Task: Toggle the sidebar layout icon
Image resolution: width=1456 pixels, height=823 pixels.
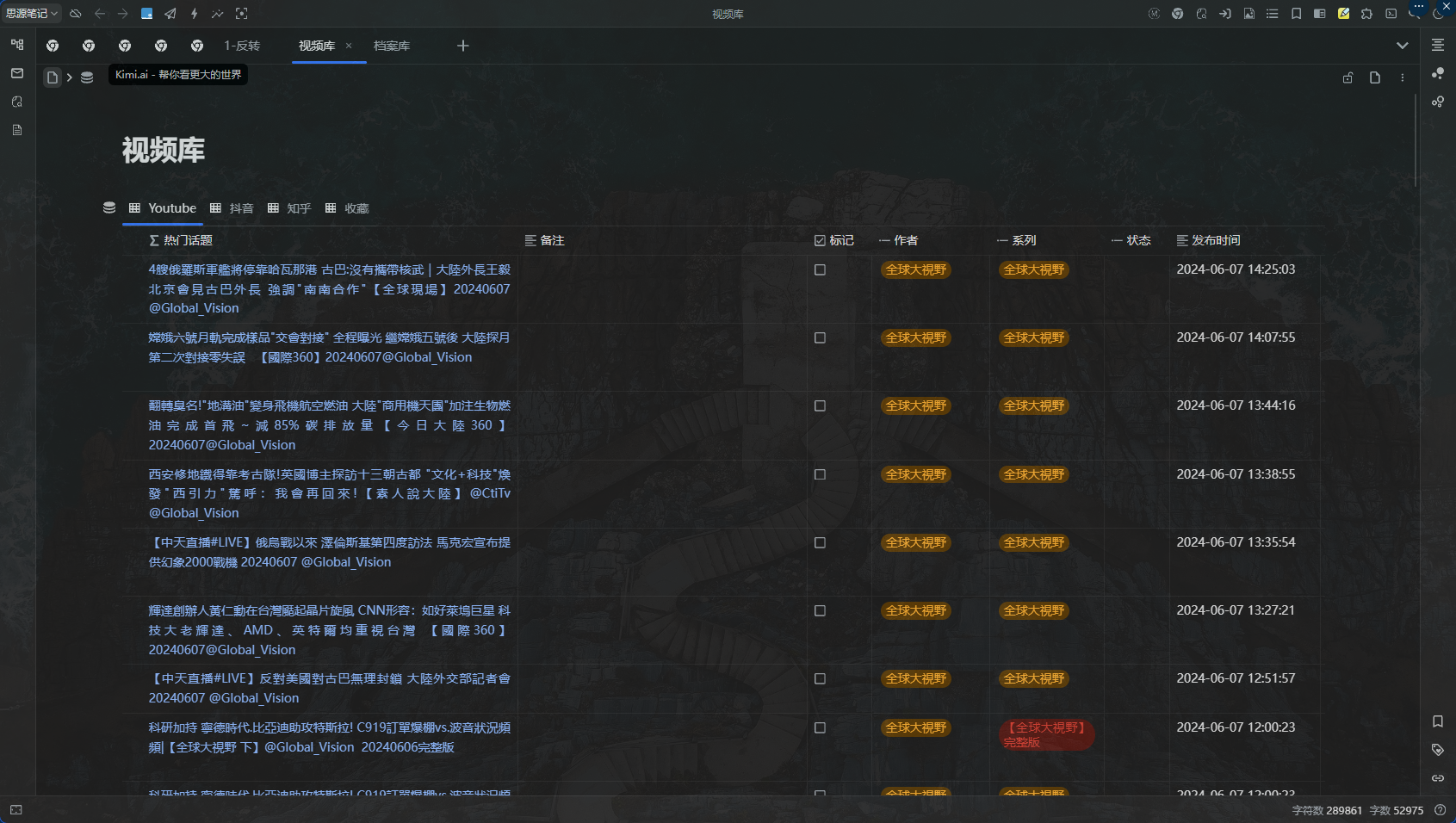Action: click(1320, 14)
